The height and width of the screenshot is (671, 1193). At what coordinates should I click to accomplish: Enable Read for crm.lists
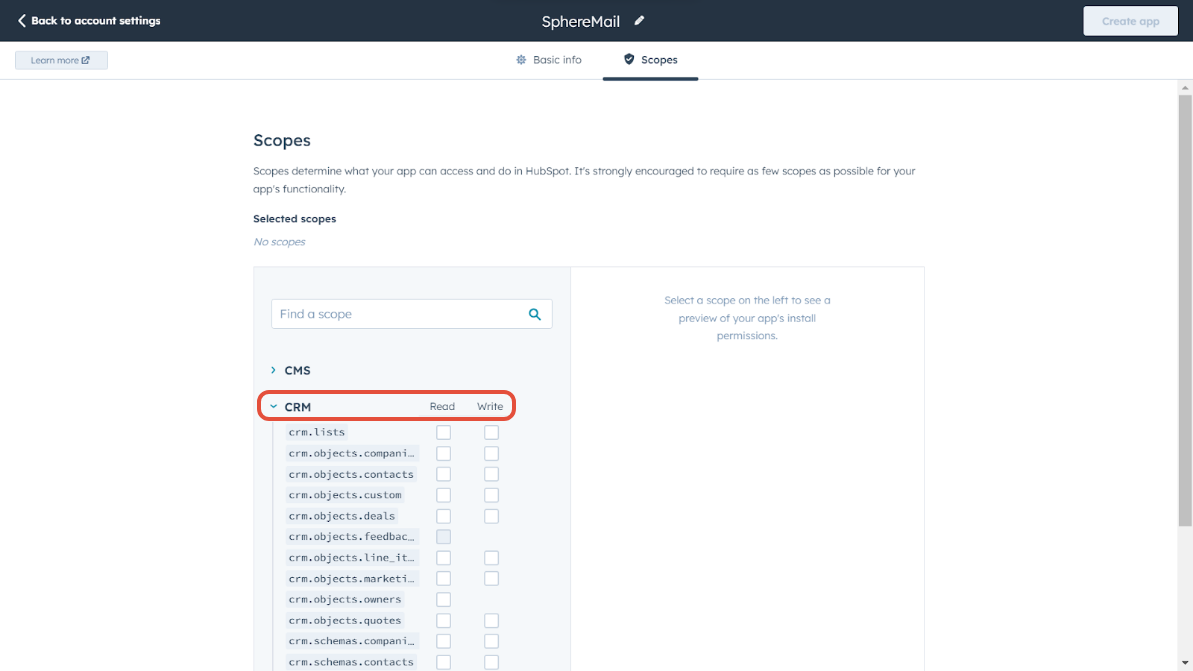[444, 433]
